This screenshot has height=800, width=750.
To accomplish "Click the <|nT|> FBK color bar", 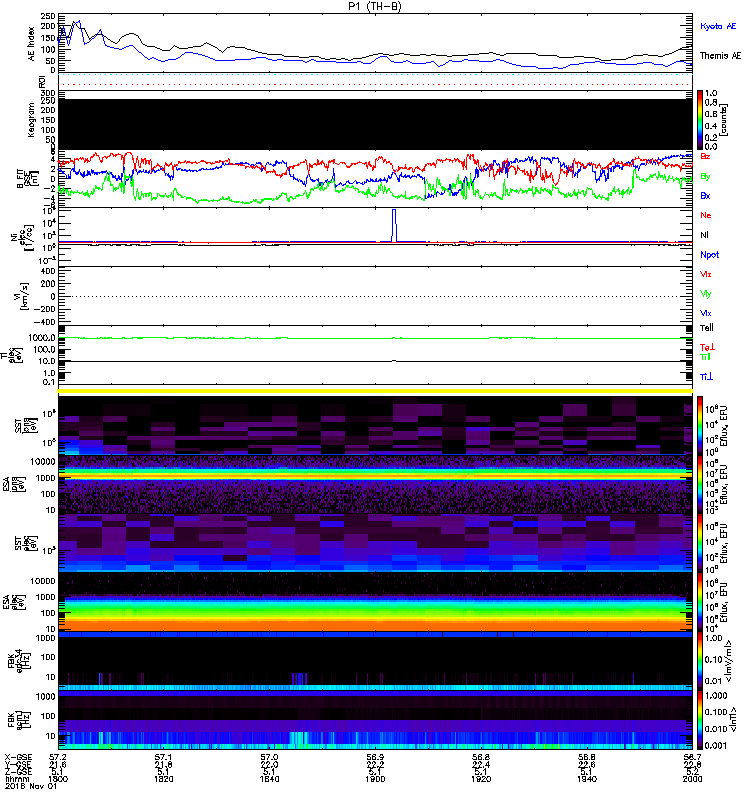I will point(700,720).
